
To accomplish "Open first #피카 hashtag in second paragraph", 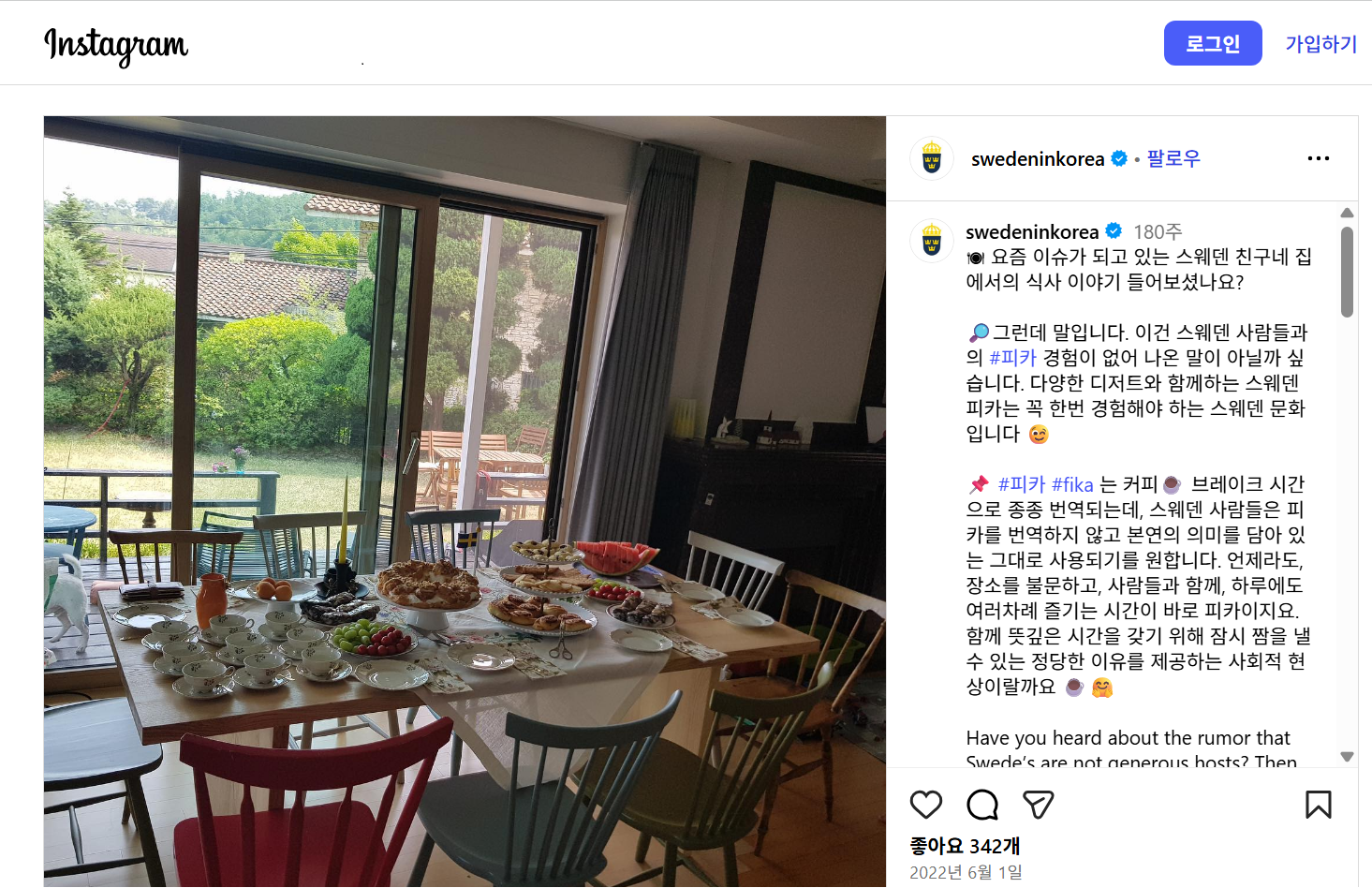I will 1013,358.
